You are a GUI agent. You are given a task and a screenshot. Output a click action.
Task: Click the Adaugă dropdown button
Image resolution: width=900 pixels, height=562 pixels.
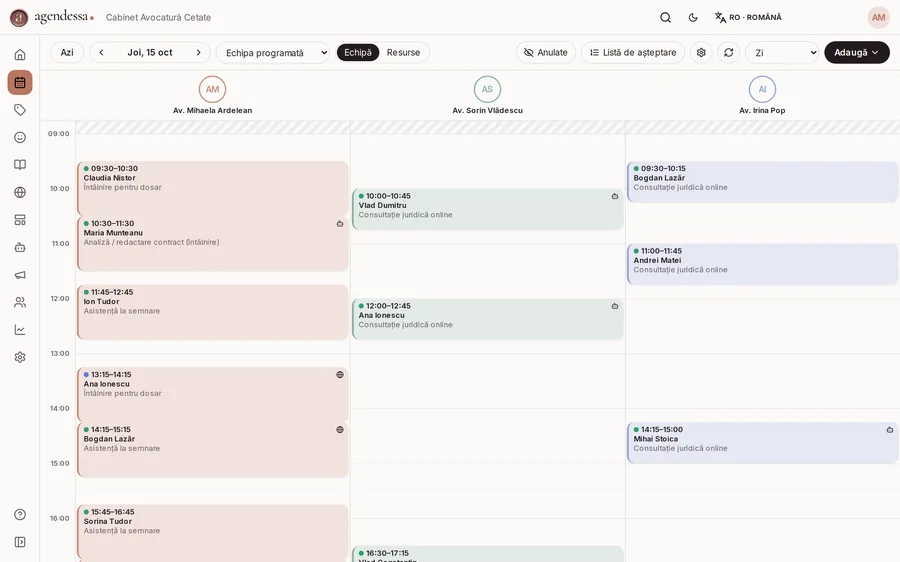pos(856,52)
